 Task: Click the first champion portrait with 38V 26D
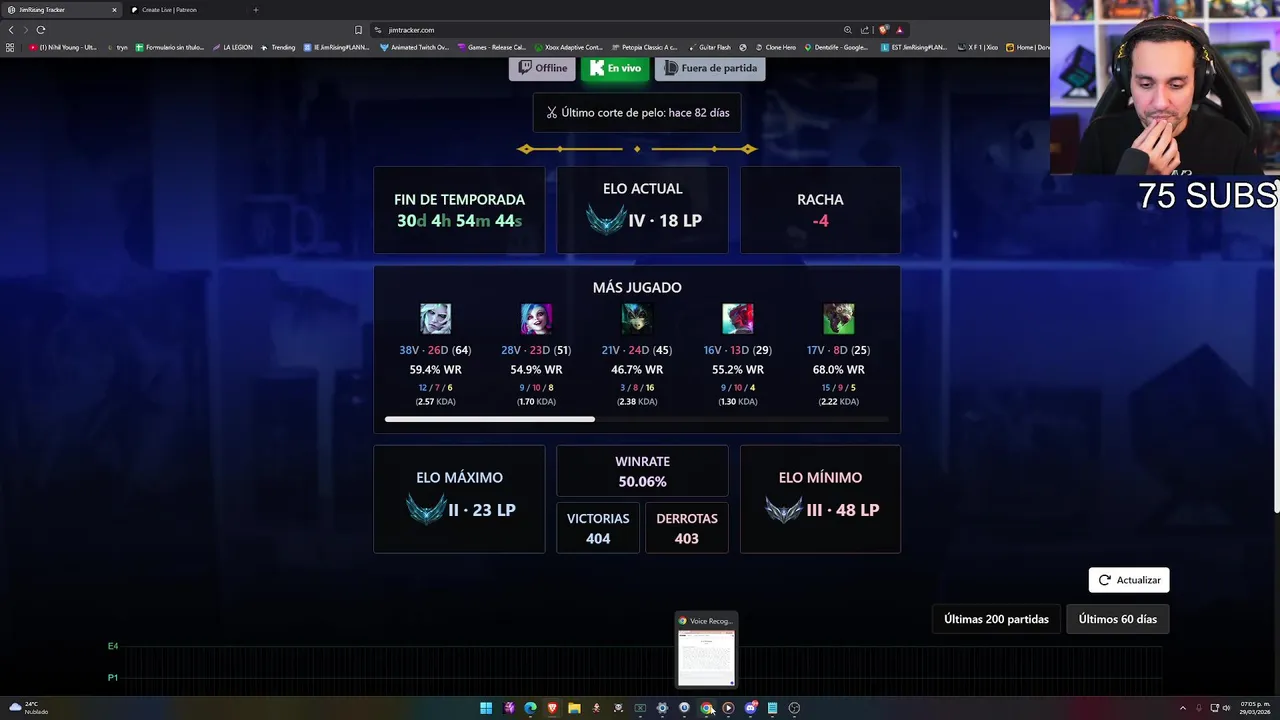pos(435,319)
